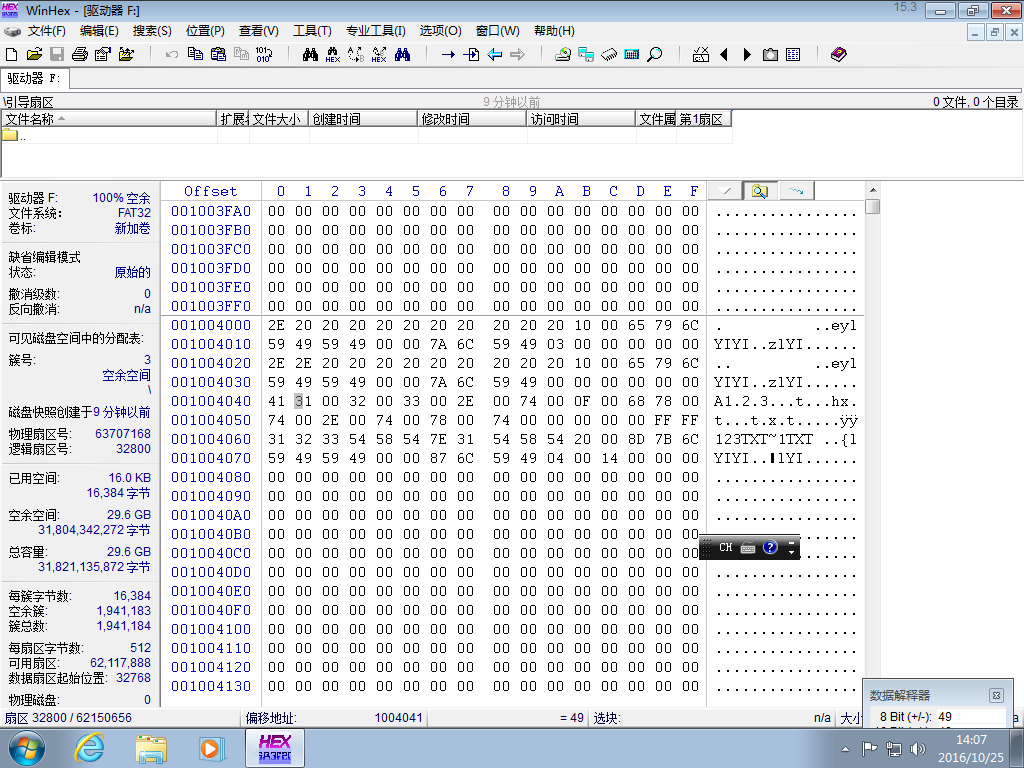Click the hex editor scrollbar up arrow
This screenshot has height=768, width=1024.
(872, 190)
